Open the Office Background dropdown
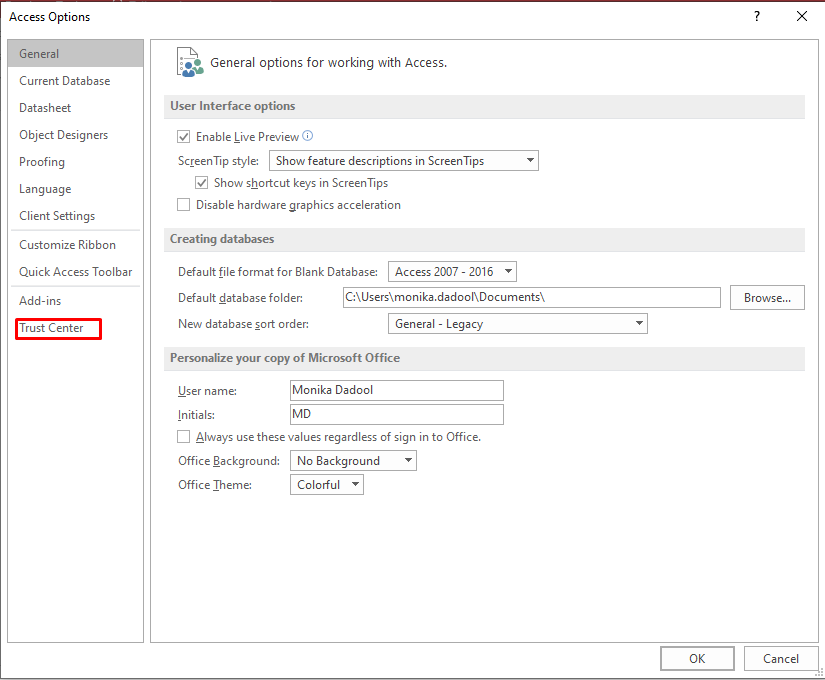Image resolution: width=825 pixels, height=680 pixels. [353, 461]
